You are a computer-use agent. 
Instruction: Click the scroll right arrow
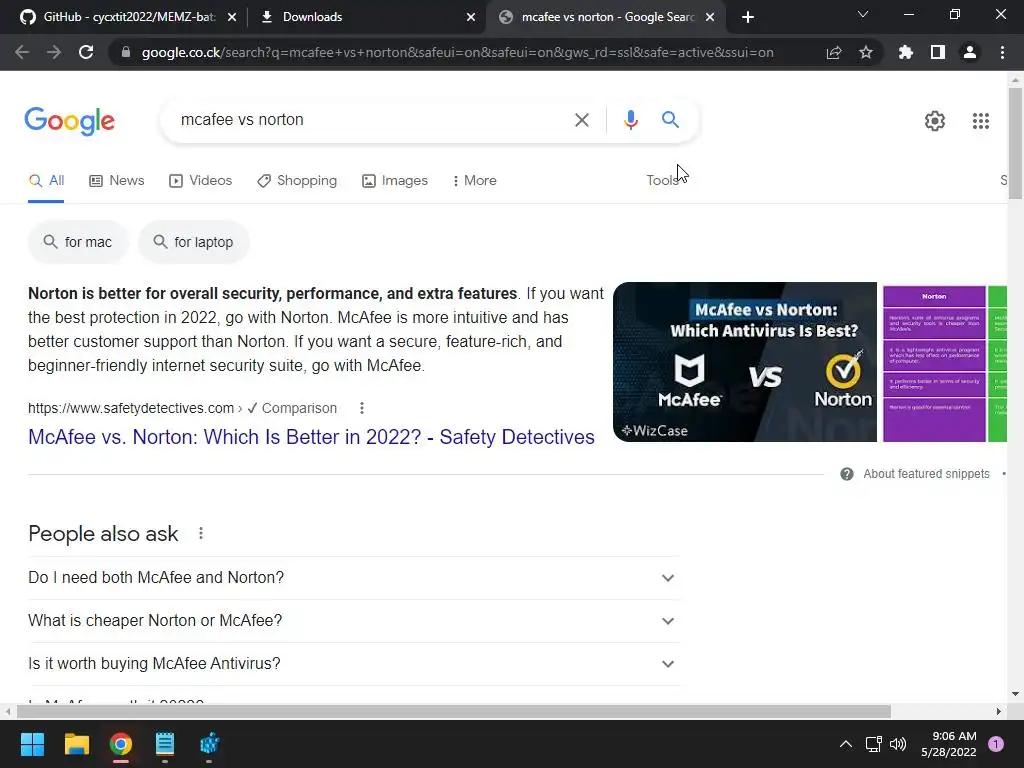coord(999,711)
